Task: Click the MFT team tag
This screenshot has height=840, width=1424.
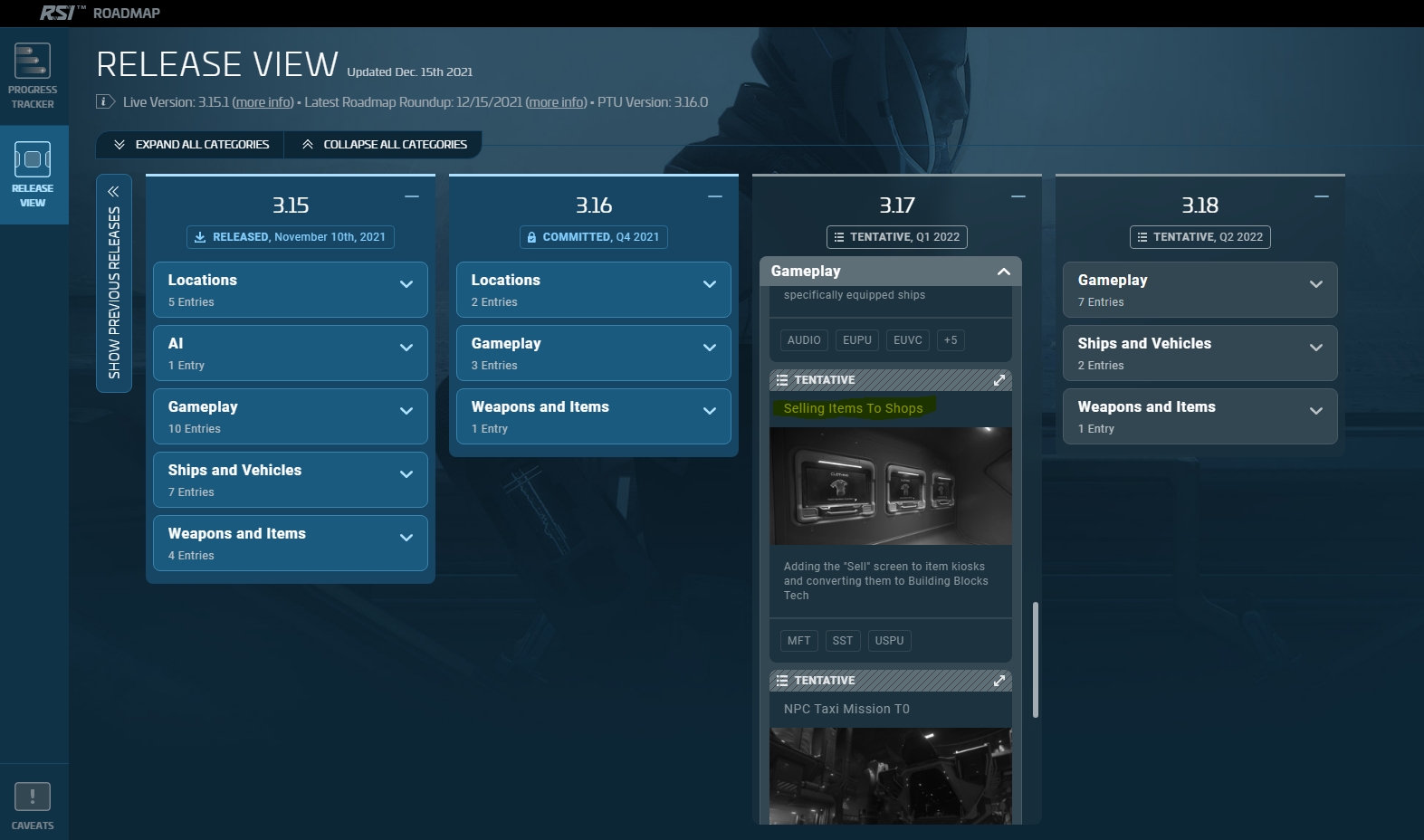Action: point(798,641)
